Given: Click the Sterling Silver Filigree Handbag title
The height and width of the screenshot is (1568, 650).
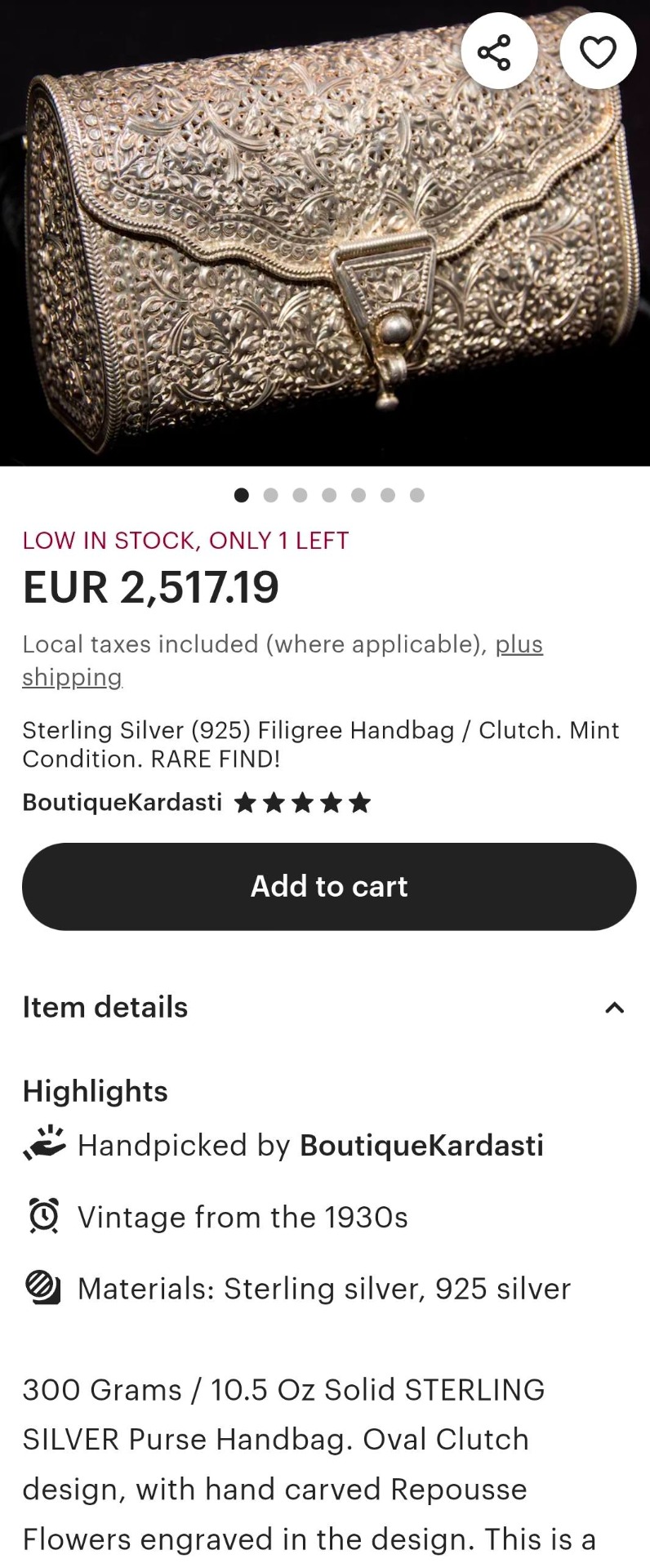Looking at the screenshot, I should [321, 744].
